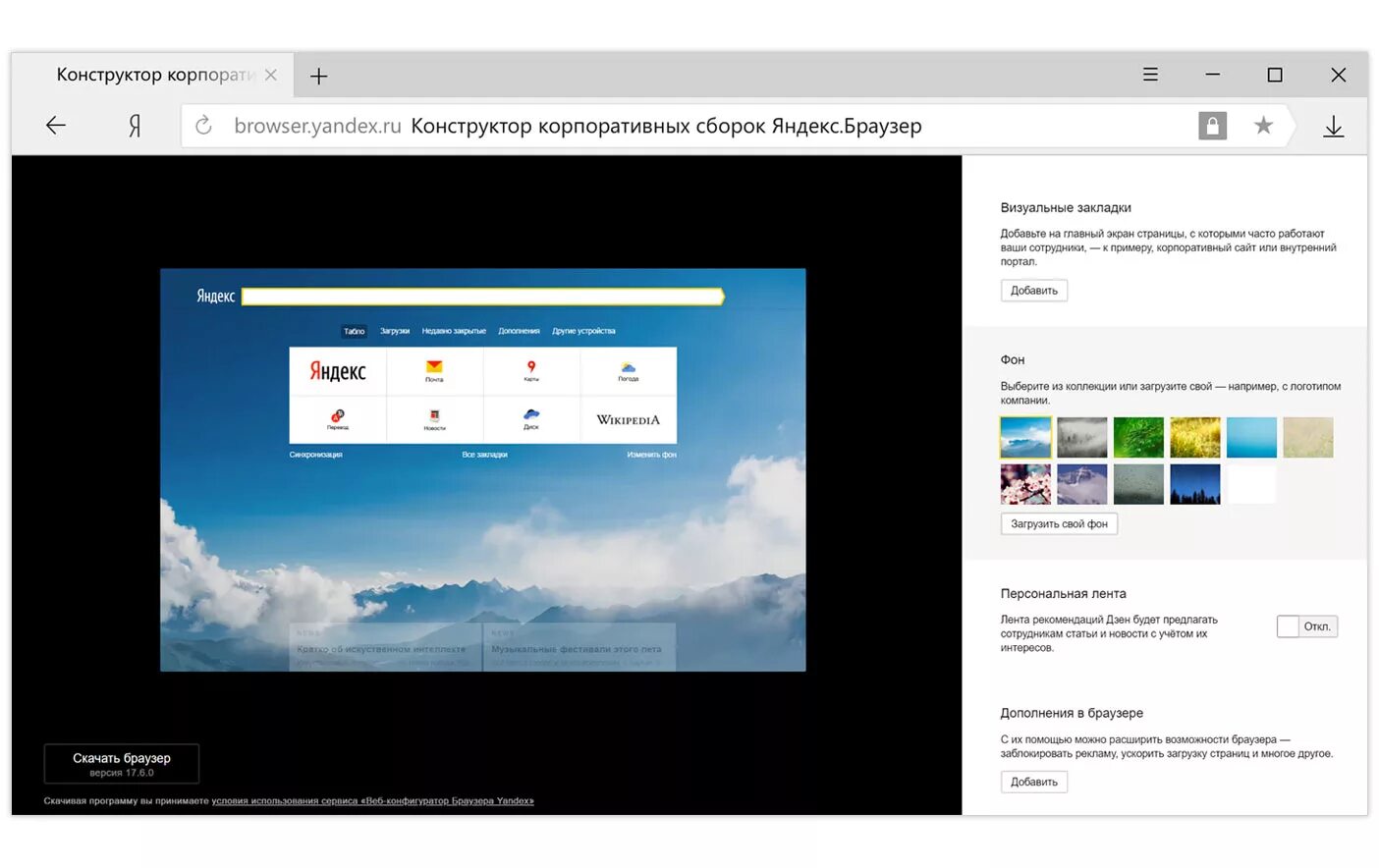The height and width of the screenshot is (868, 1379).
Task: Select the Конструктор корпоративных tab
Action: (x=153, y=75)
